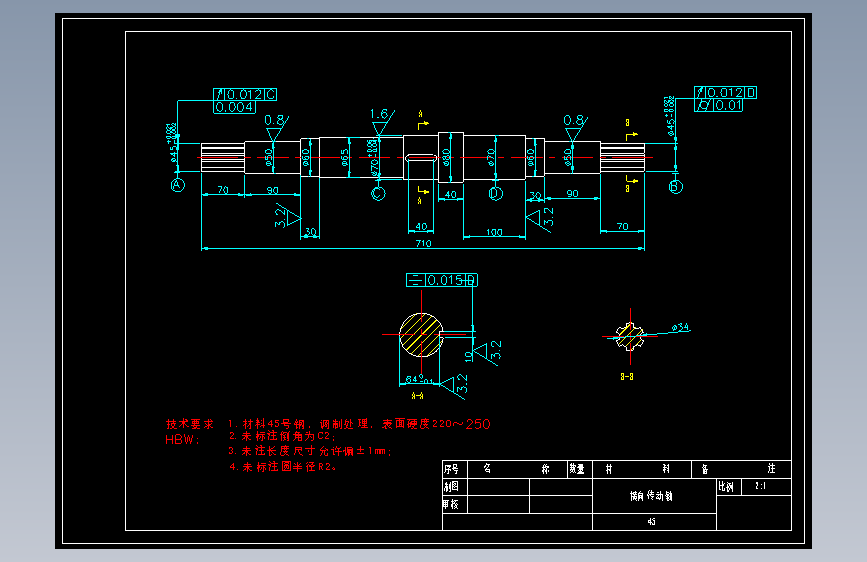Click note 3 about length tolerance ±1mm
Screen dimensions: 867x562
[x=310, y=451]
